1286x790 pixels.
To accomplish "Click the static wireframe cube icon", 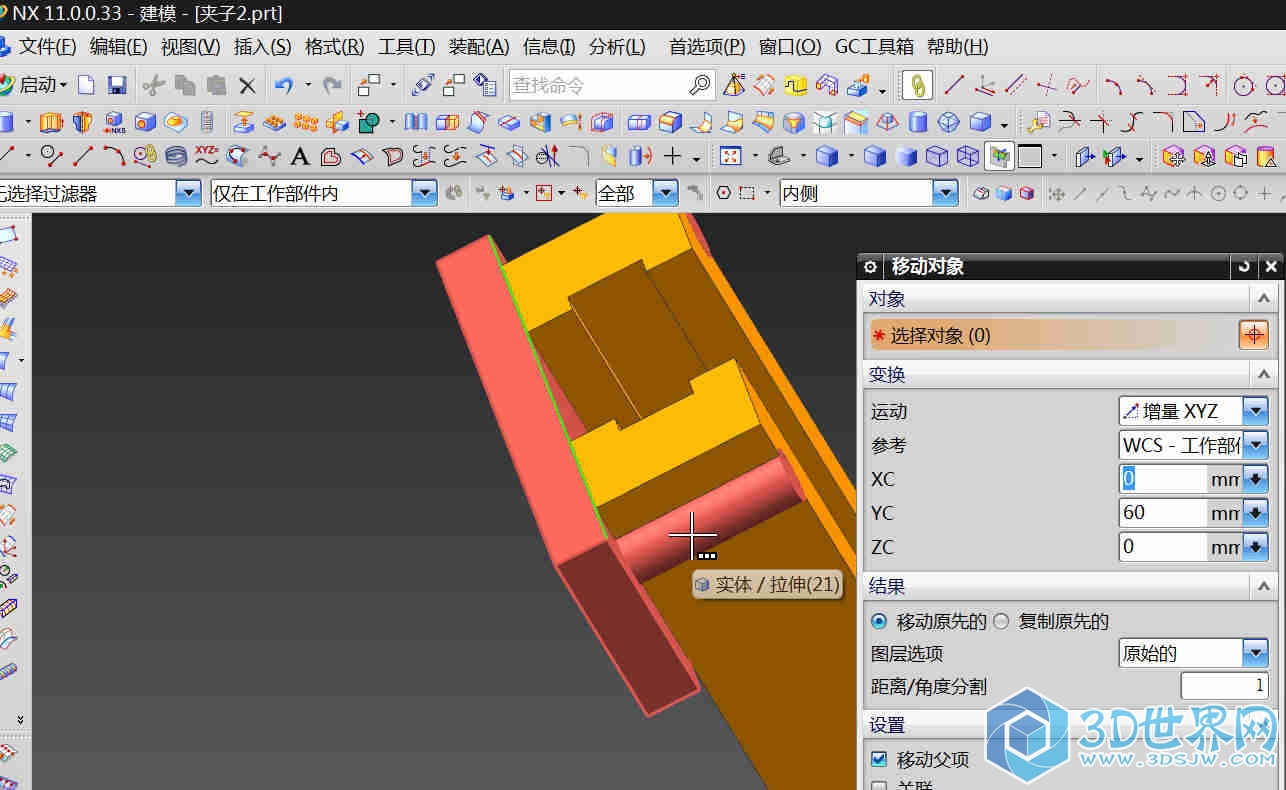I will coord(967,156).
